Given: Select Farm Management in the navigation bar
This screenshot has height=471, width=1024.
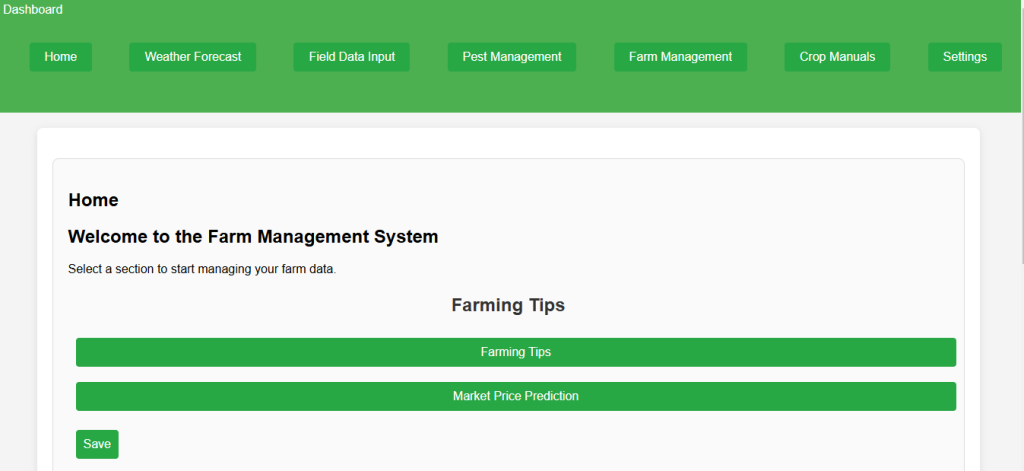Looking at the screenshot, I should [680, 57].
